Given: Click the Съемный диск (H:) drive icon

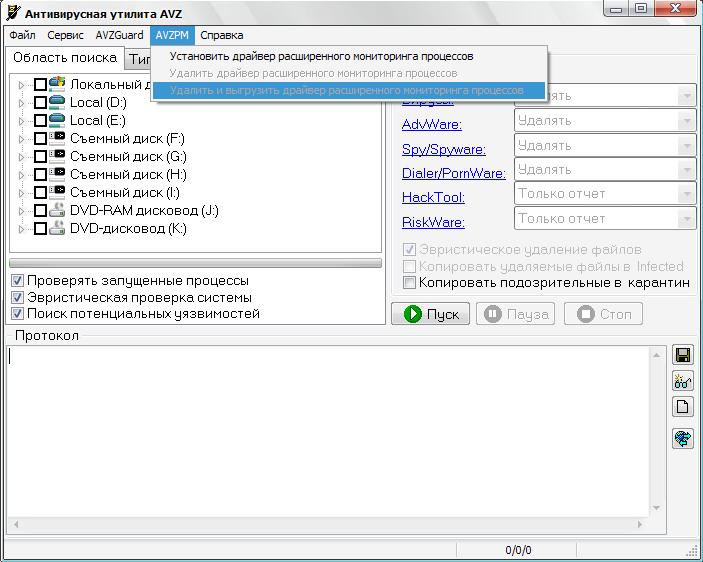Looking at the screenshot, I should click(x=57, y=174).
